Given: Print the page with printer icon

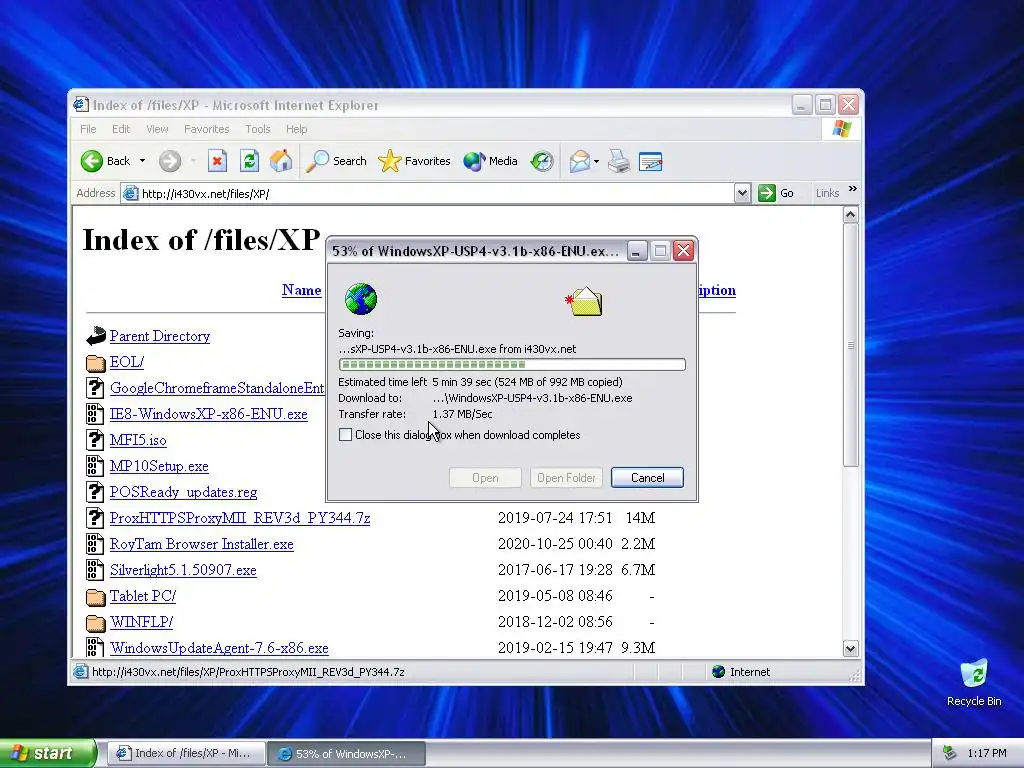Looking at the screenshot, I should [618, 161].
